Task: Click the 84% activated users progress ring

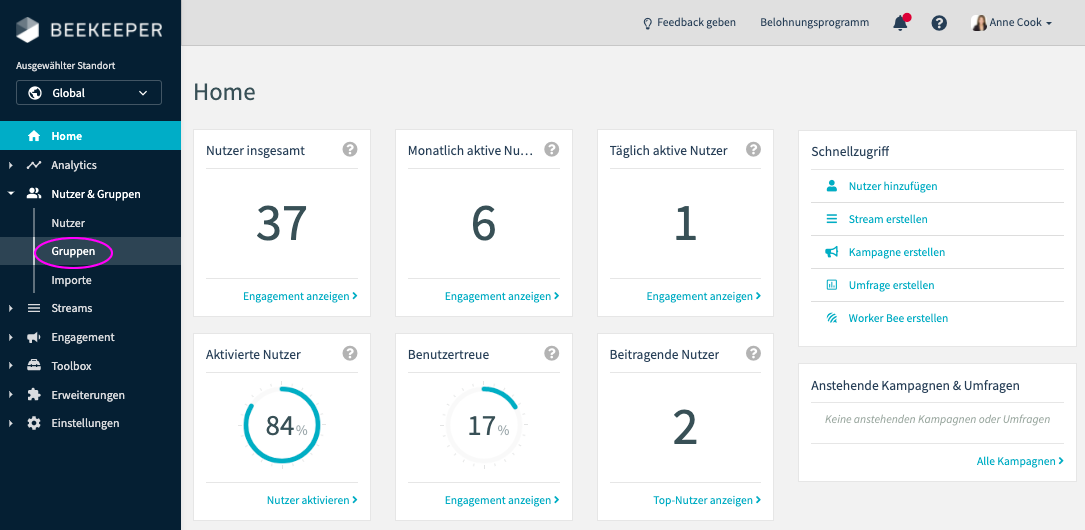Action: tap(282, 426)
